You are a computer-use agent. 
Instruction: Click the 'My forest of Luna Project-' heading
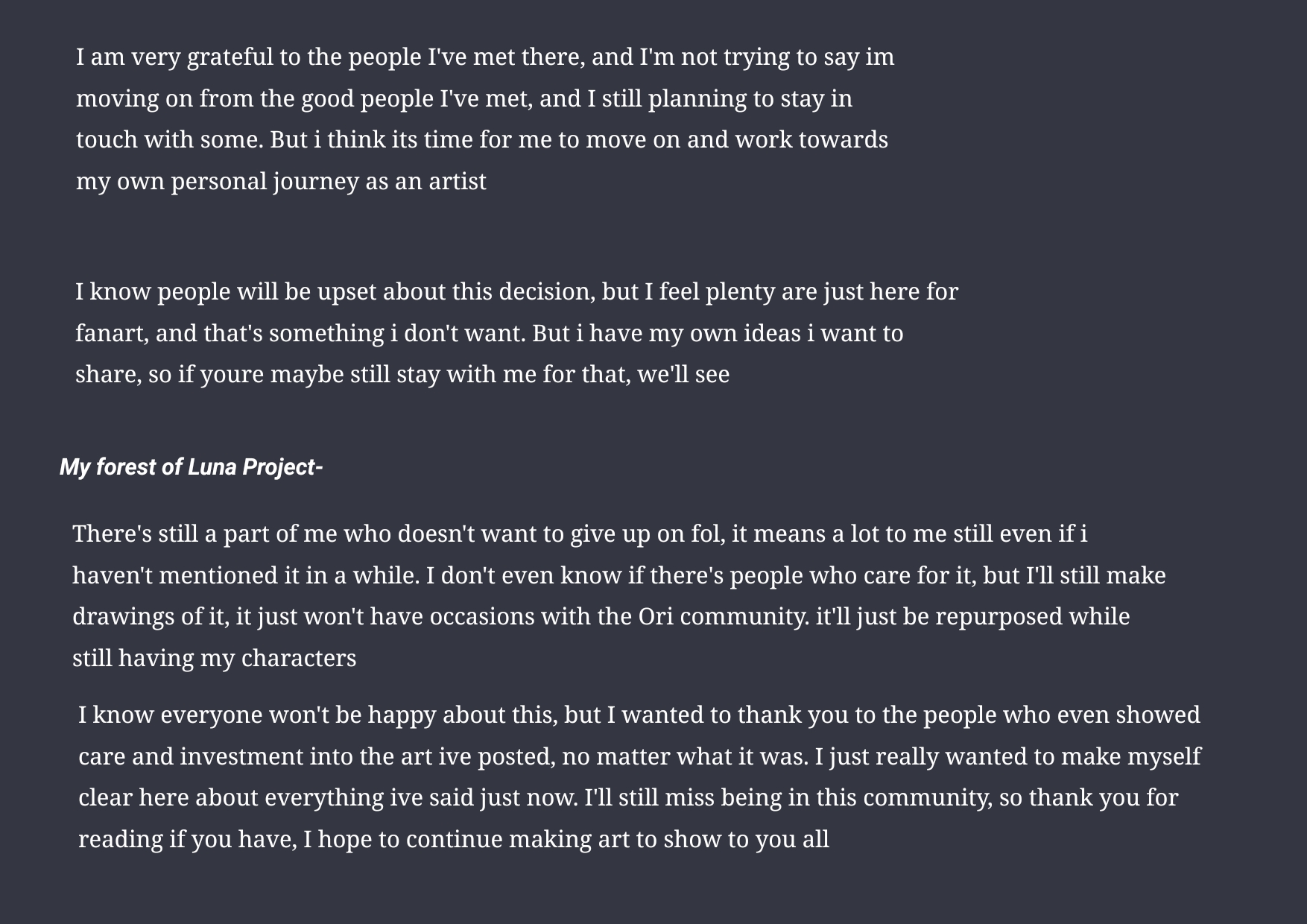[x=191, y=467]
